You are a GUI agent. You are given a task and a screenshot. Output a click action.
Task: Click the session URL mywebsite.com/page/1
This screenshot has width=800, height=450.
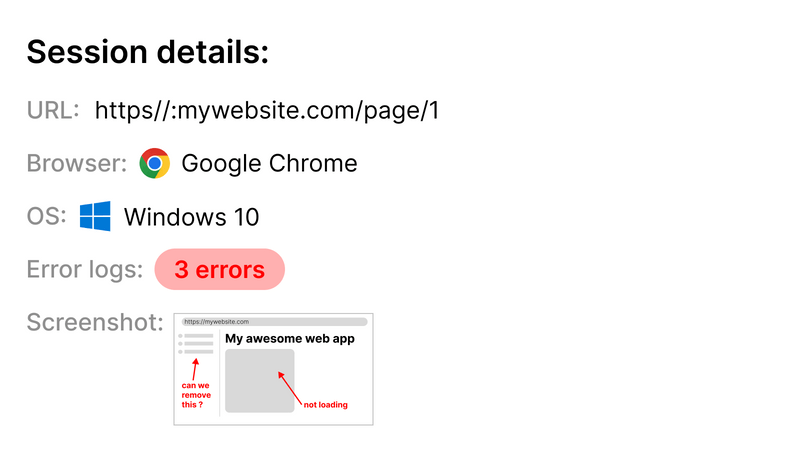click(x=266, y=110)
